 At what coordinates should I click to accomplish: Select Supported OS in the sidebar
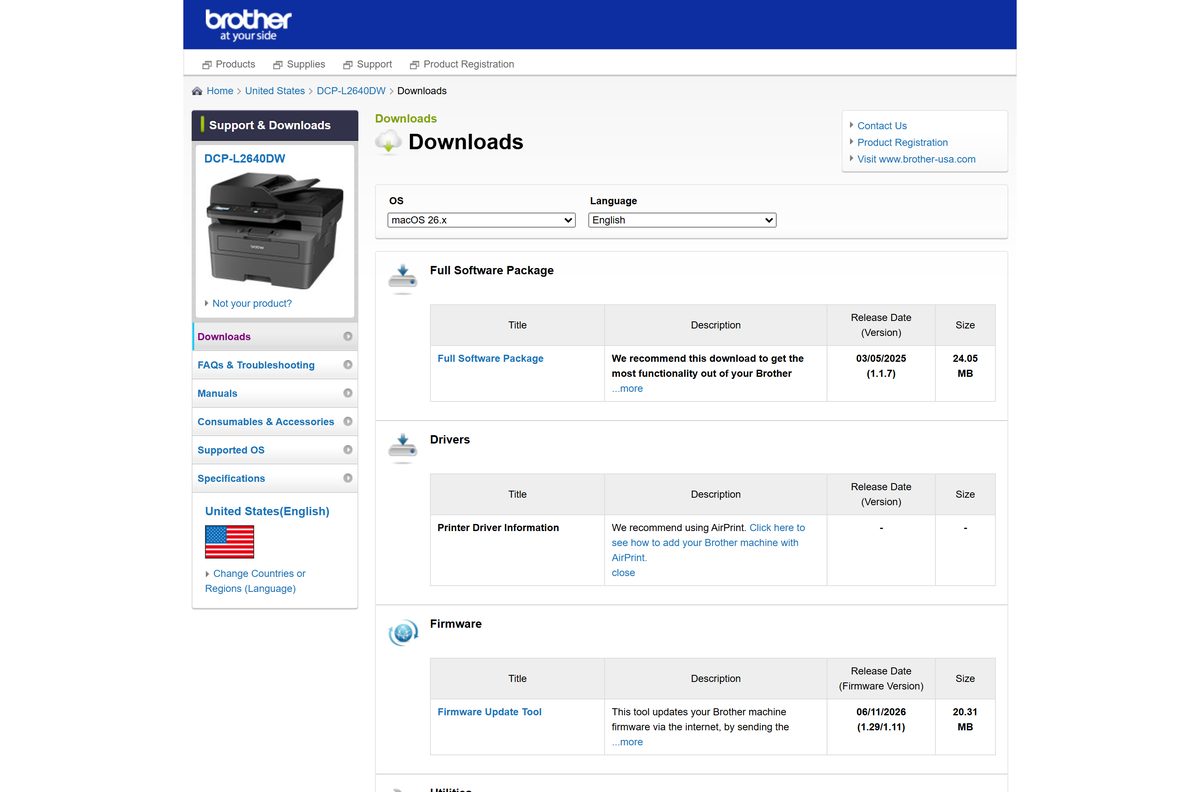click(275, 450)
